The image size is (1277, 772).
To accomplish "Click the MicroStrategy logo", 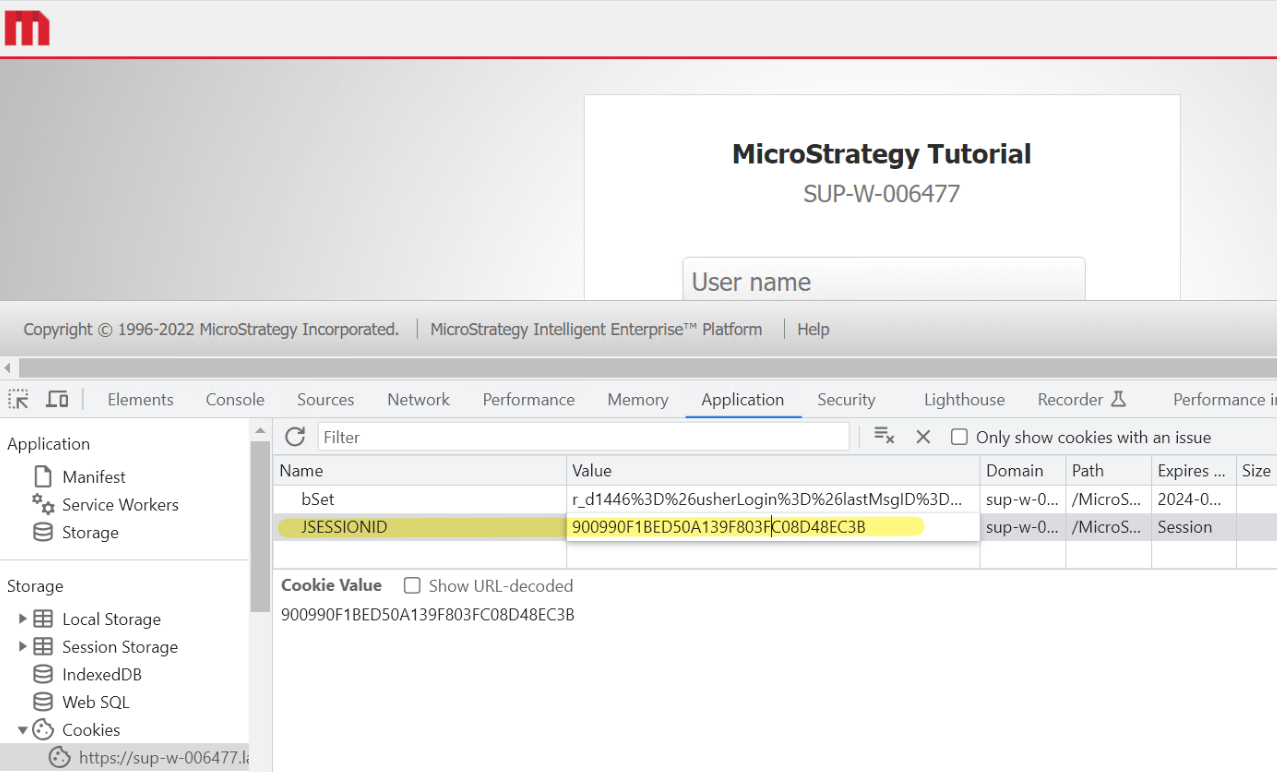I will (27, 29).
